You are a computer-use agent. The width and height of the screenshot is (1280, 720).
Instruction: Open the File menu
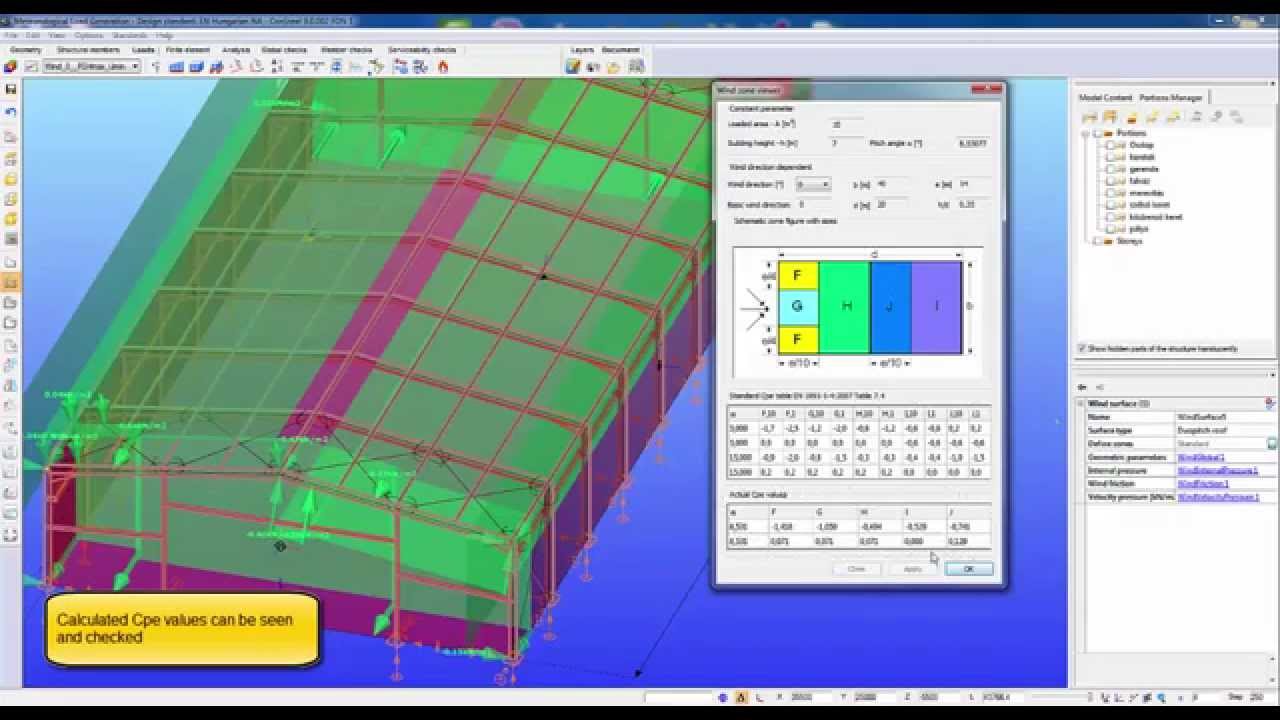11,35
